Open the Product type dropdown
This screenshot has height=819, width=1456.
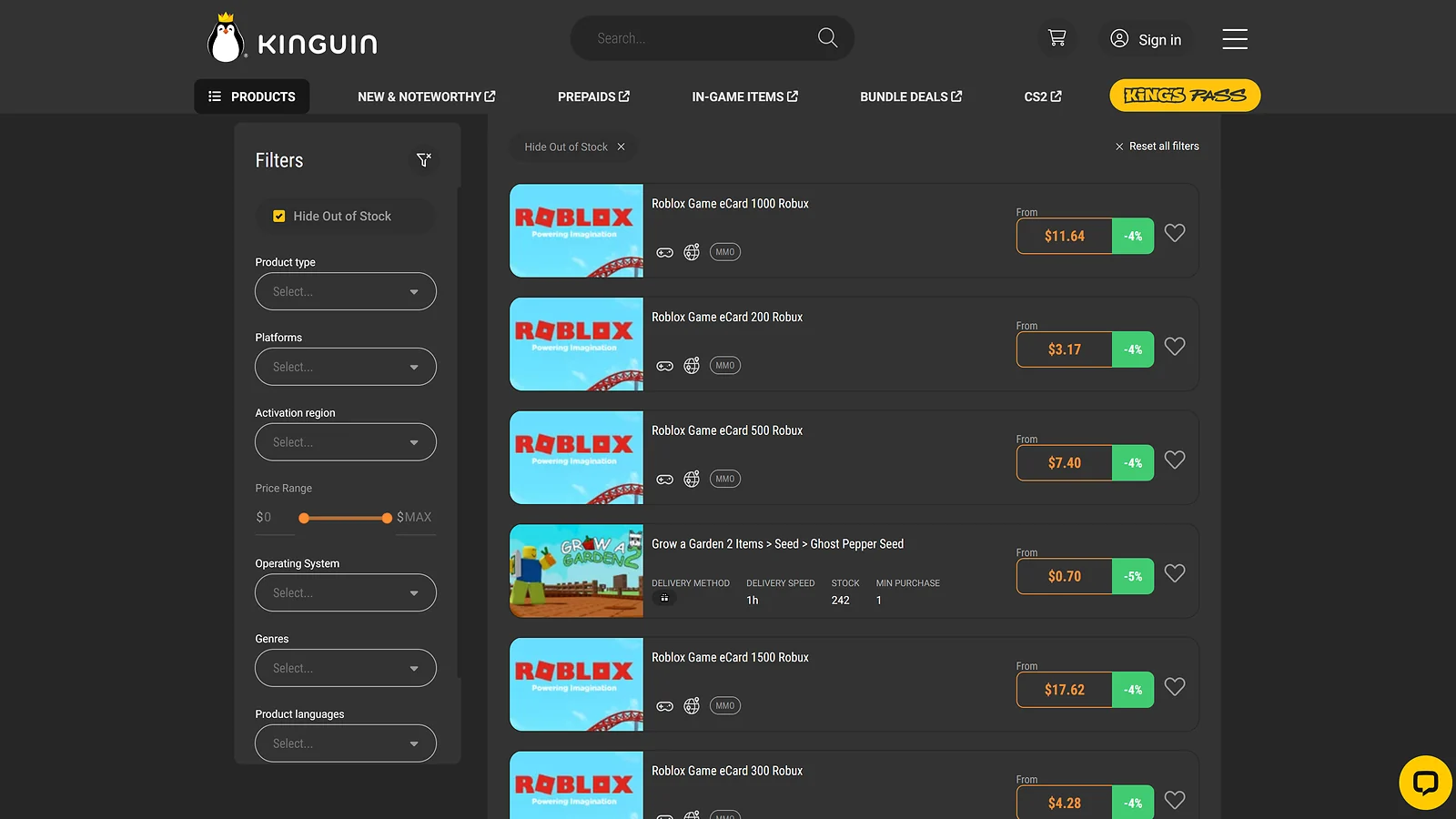coord(346,291)
